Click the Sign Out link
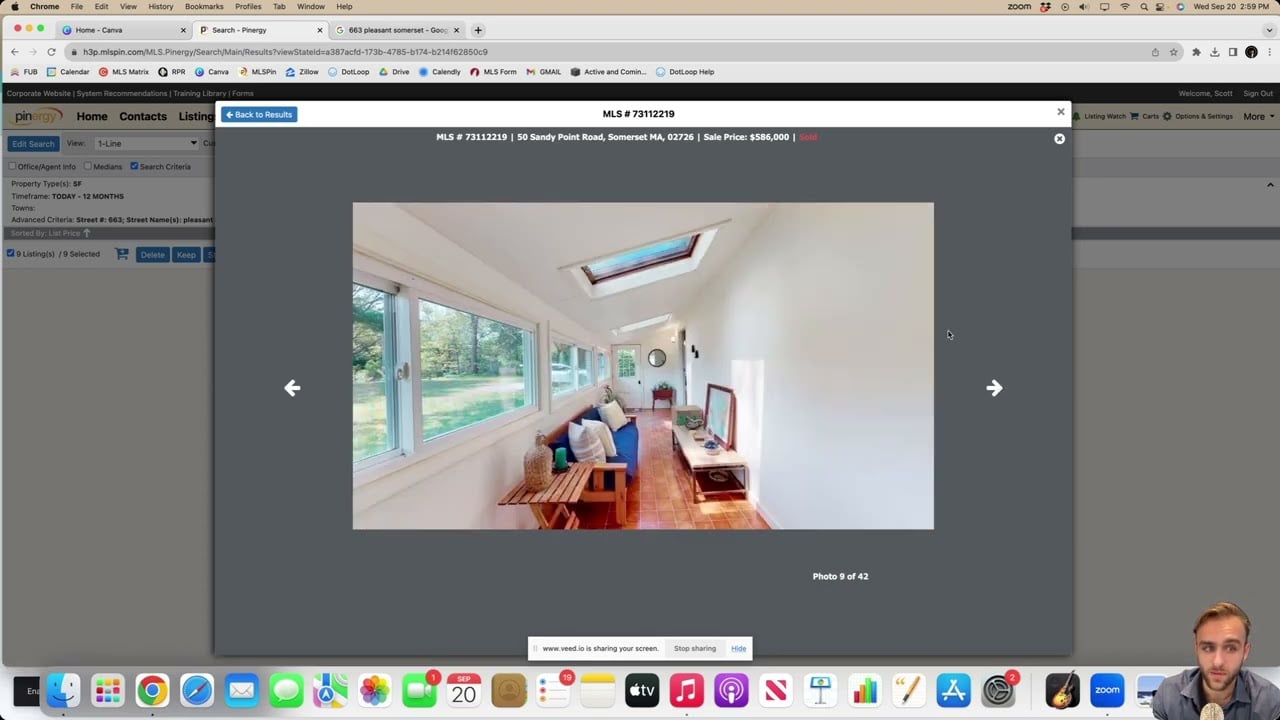1280x720 pixels. [x=1258, y=93]
